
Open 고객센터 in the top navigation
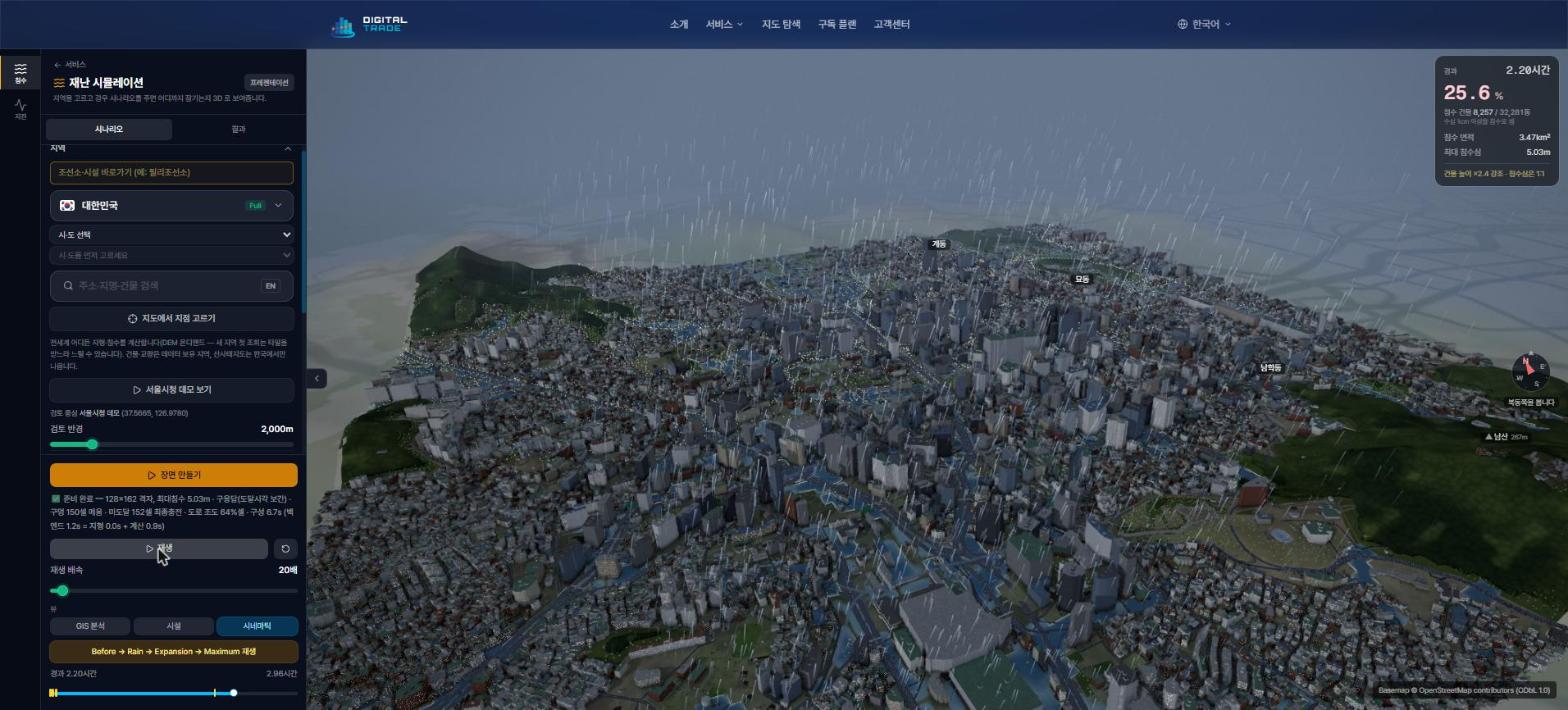(891, 24)
